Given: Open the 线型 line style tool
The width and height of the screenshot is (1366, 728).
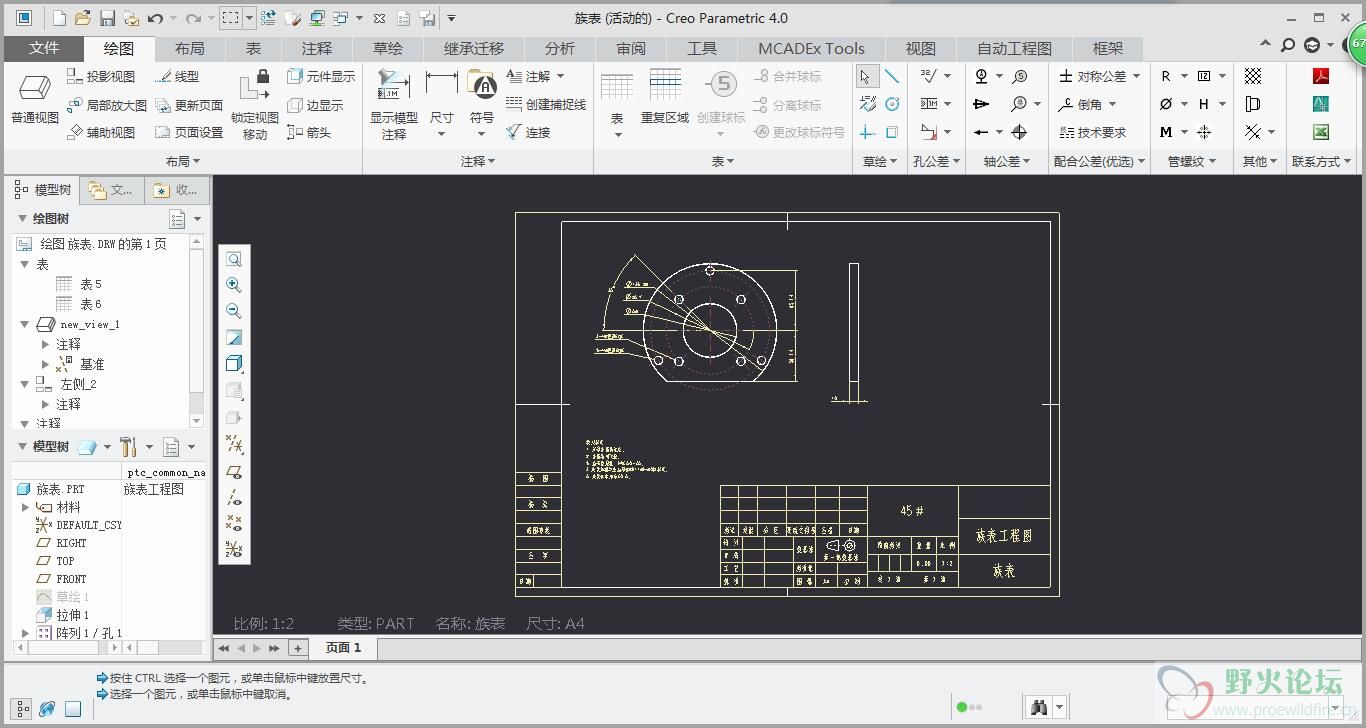Looking at the screenshot, I should pos(177,76).
